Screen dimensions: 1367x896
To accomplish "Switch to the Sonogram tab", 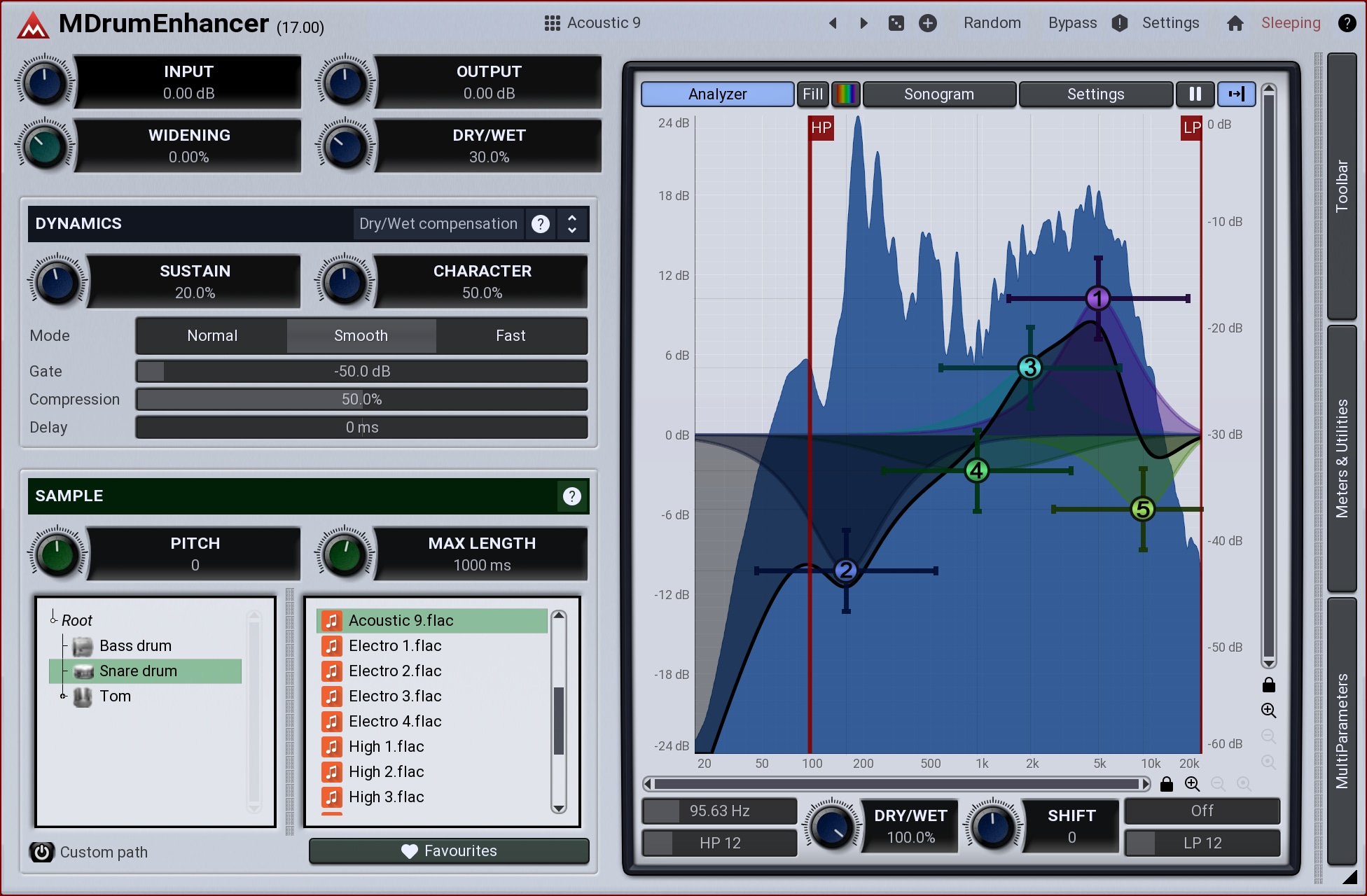I will tap(938, 94).
